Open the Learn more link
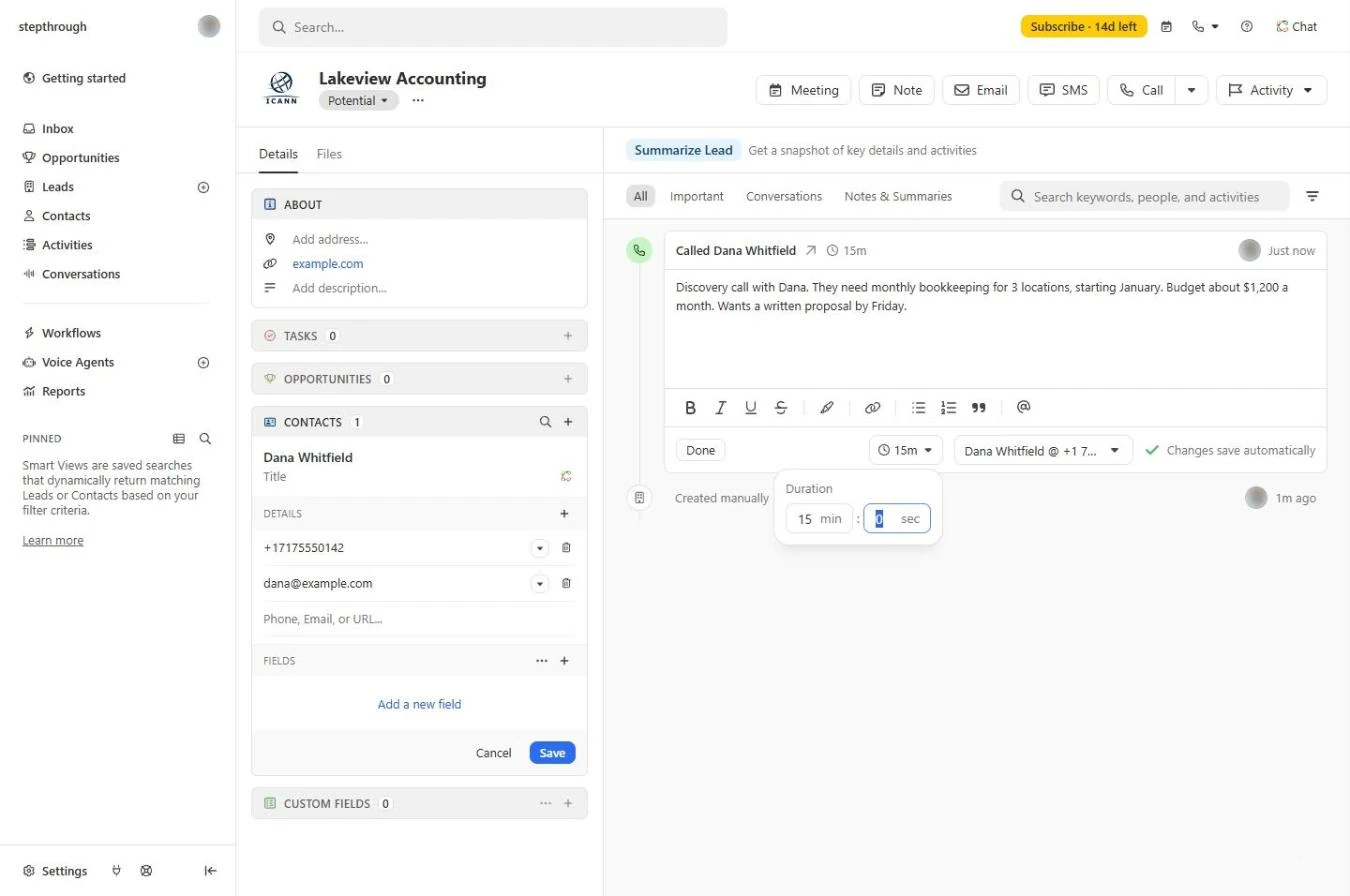 point(53,541)
